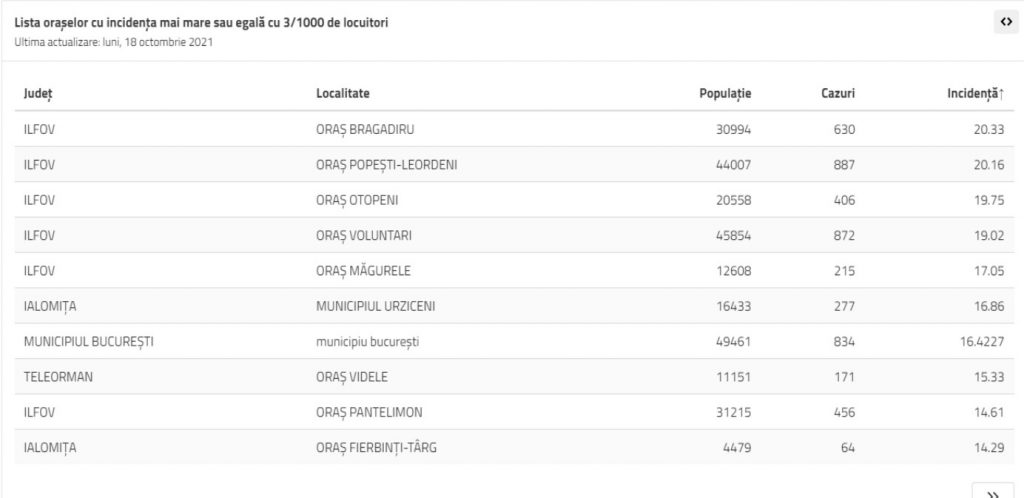Select the TELEORMAN county cell

[58, 377]
